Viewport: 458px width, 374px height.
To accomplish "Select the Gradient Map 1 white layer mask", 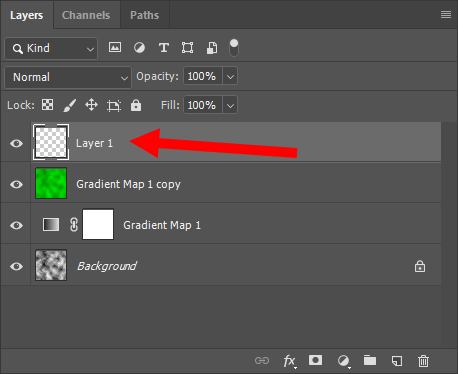I will pyautogui.click(x=98, y=224).
